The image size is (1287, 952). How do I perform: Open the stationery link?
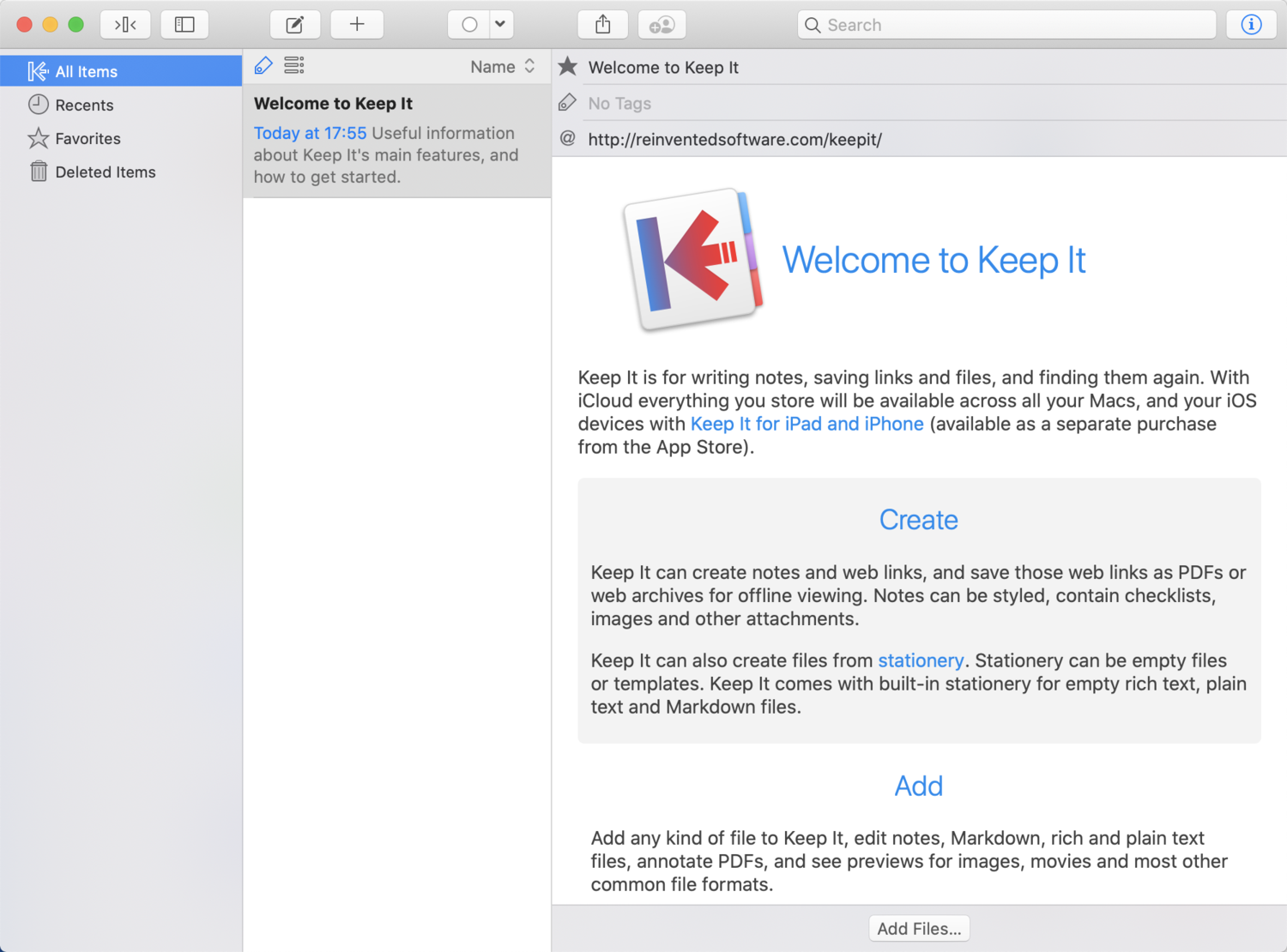point(921,660)
